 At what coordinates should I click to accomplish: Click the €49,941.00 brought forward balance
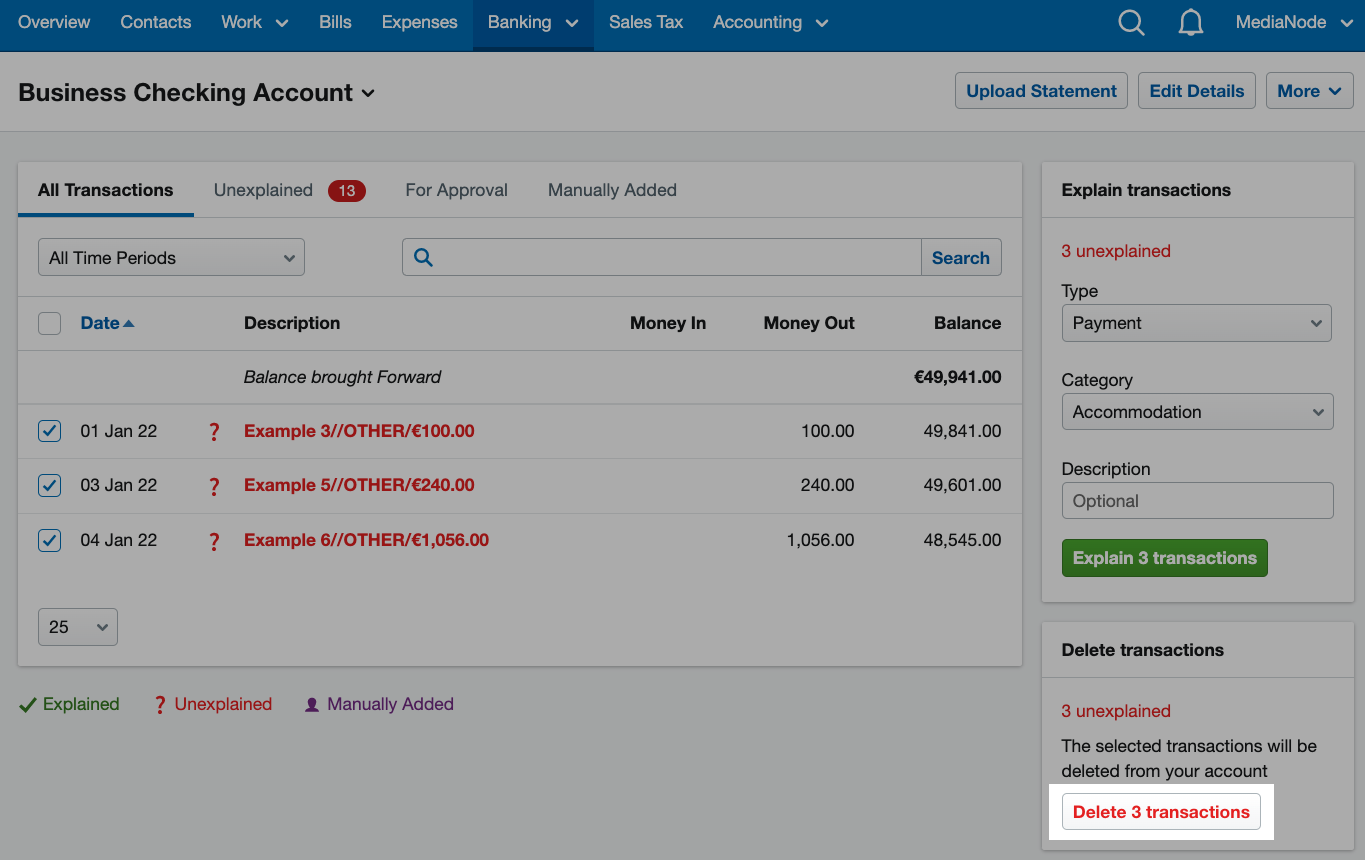click(957, 377)
